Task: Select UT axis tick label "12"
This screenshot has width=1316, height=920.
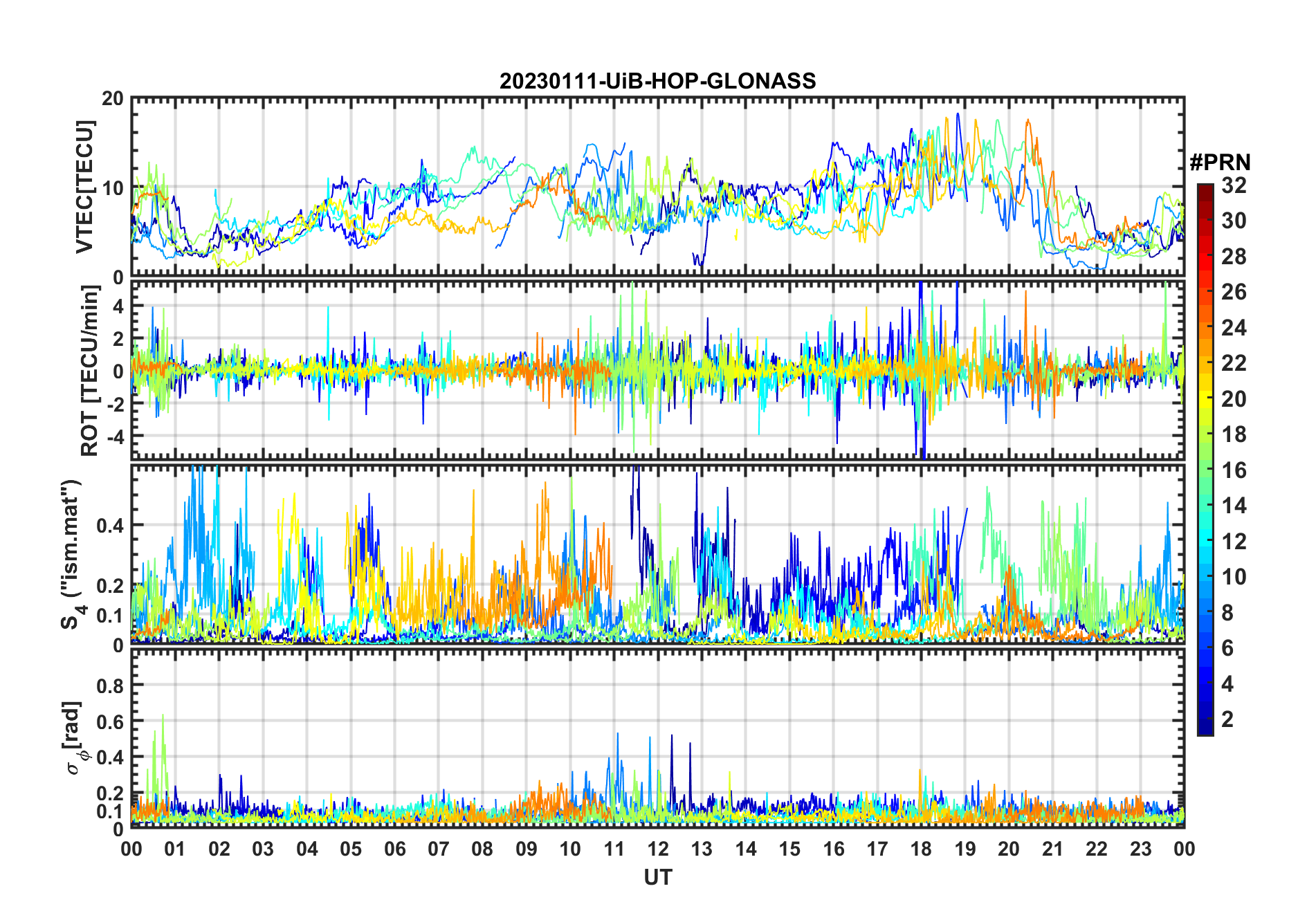Action: point(658,849)
